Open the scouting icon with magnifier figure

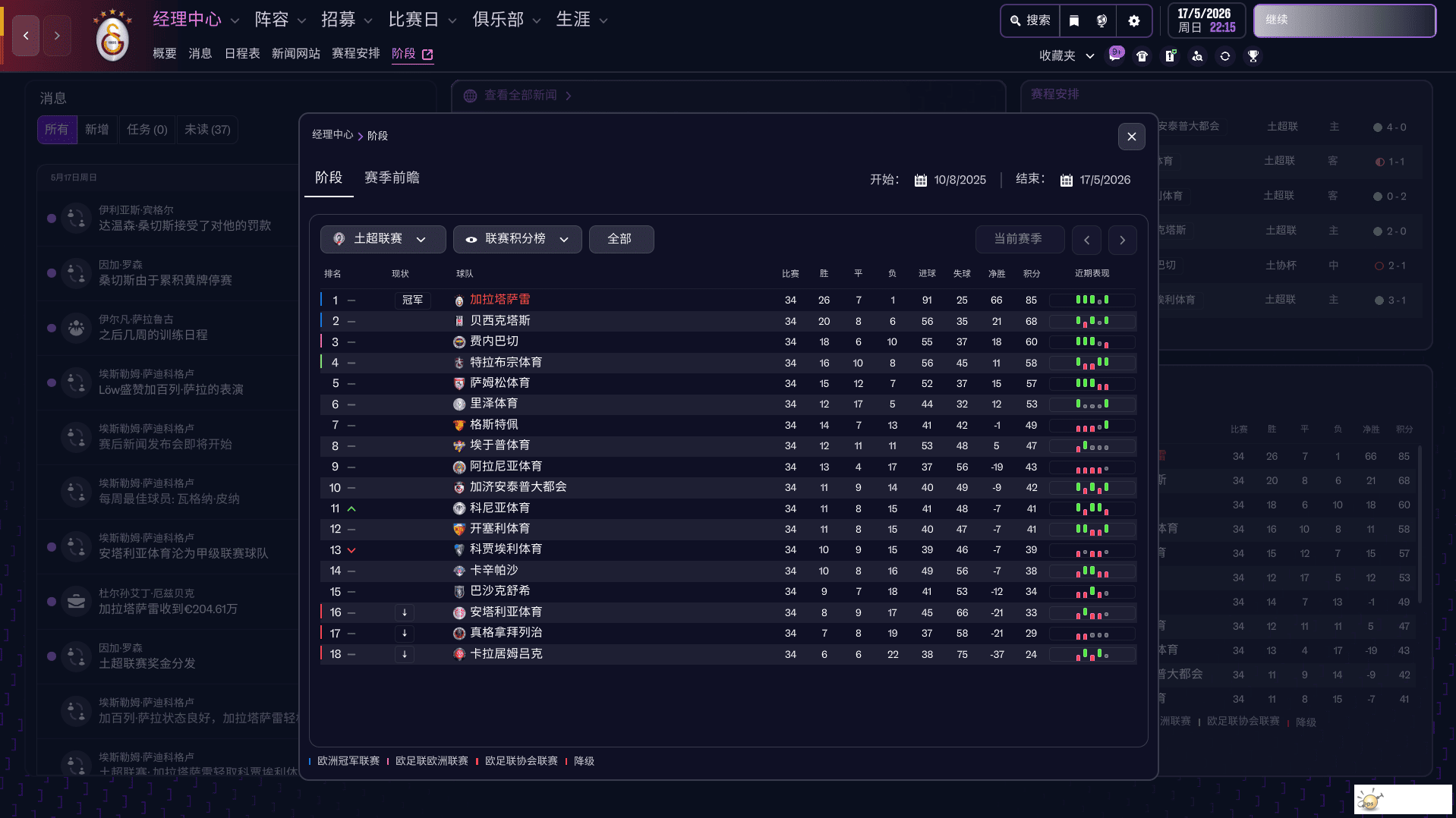tap(1197, 55)
